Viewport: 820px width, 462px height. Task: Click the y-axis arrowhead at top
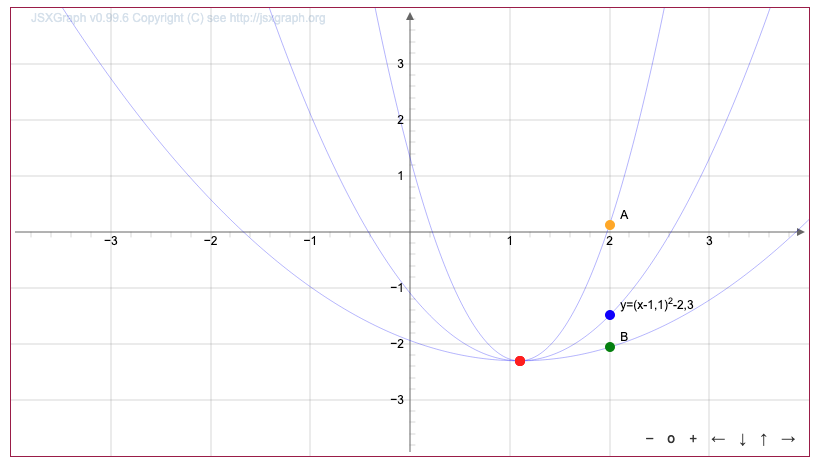pyautogui.click(x=410, y=17)
